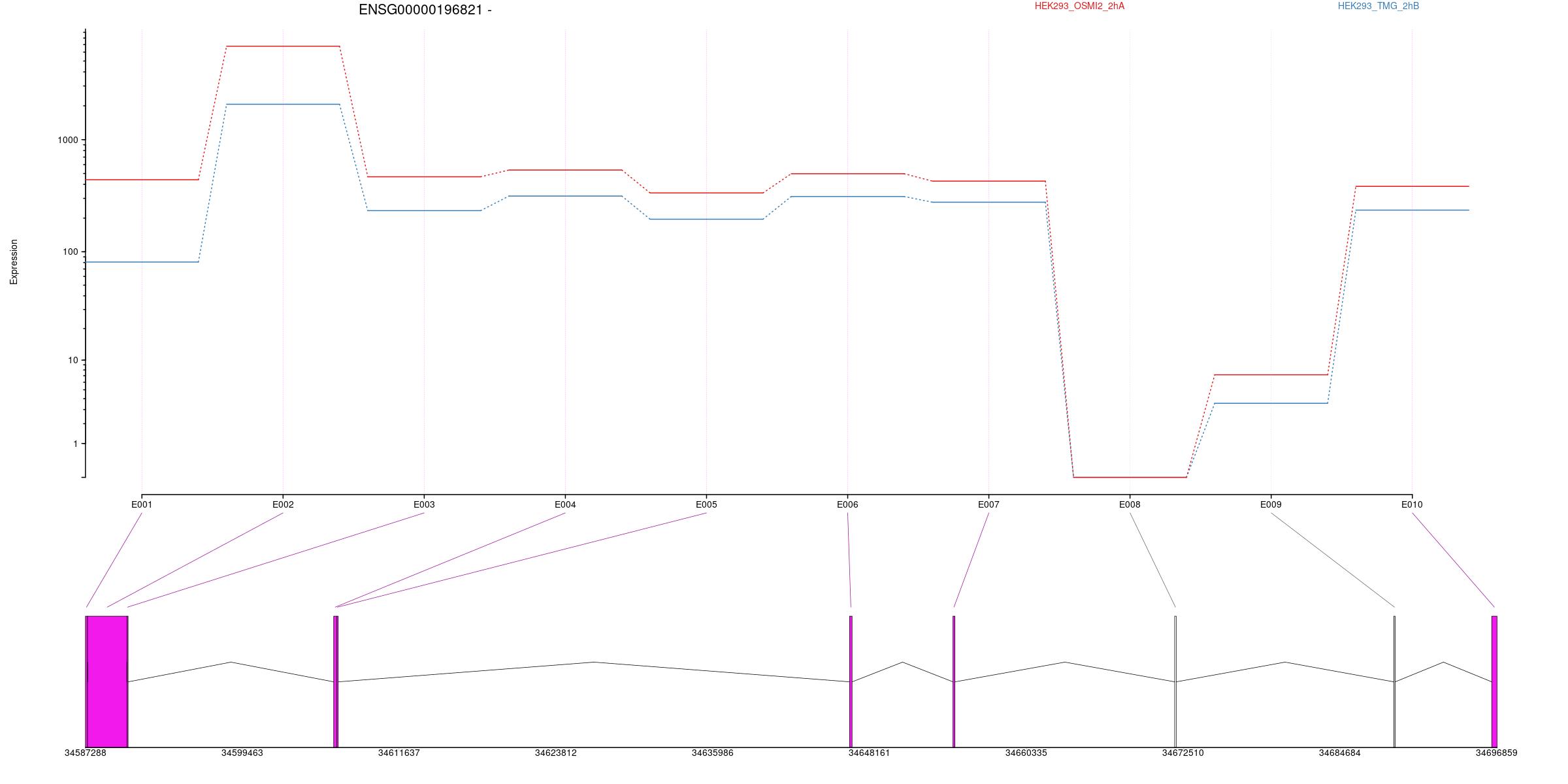Click genomic coordinate 34696859
The width and height of the screenshot is (1568, 784).
coord(1496,753)
